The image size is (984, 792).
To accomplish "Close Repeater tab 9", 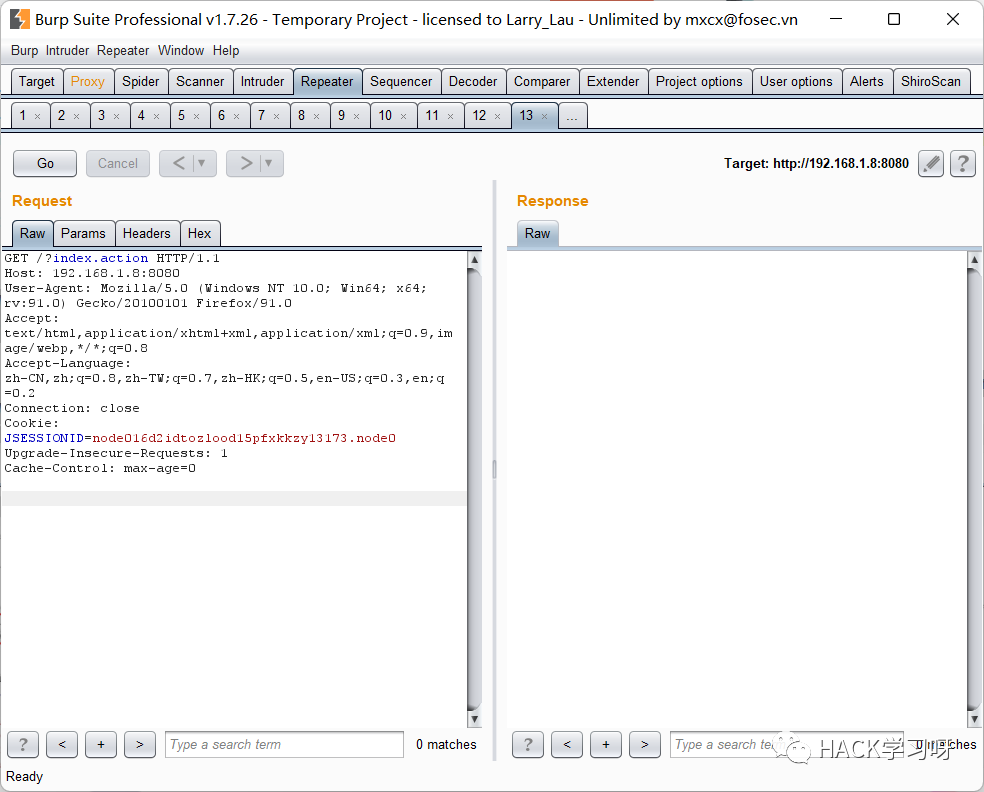I will (x=356, y=116).
